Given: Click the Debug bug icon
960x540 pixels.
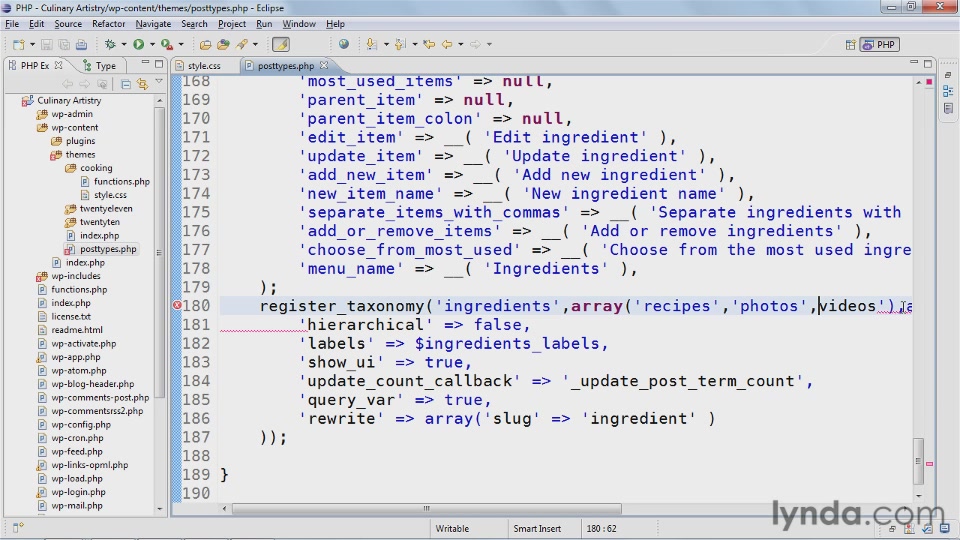Looking at the screenshot, I should point(110,44).
